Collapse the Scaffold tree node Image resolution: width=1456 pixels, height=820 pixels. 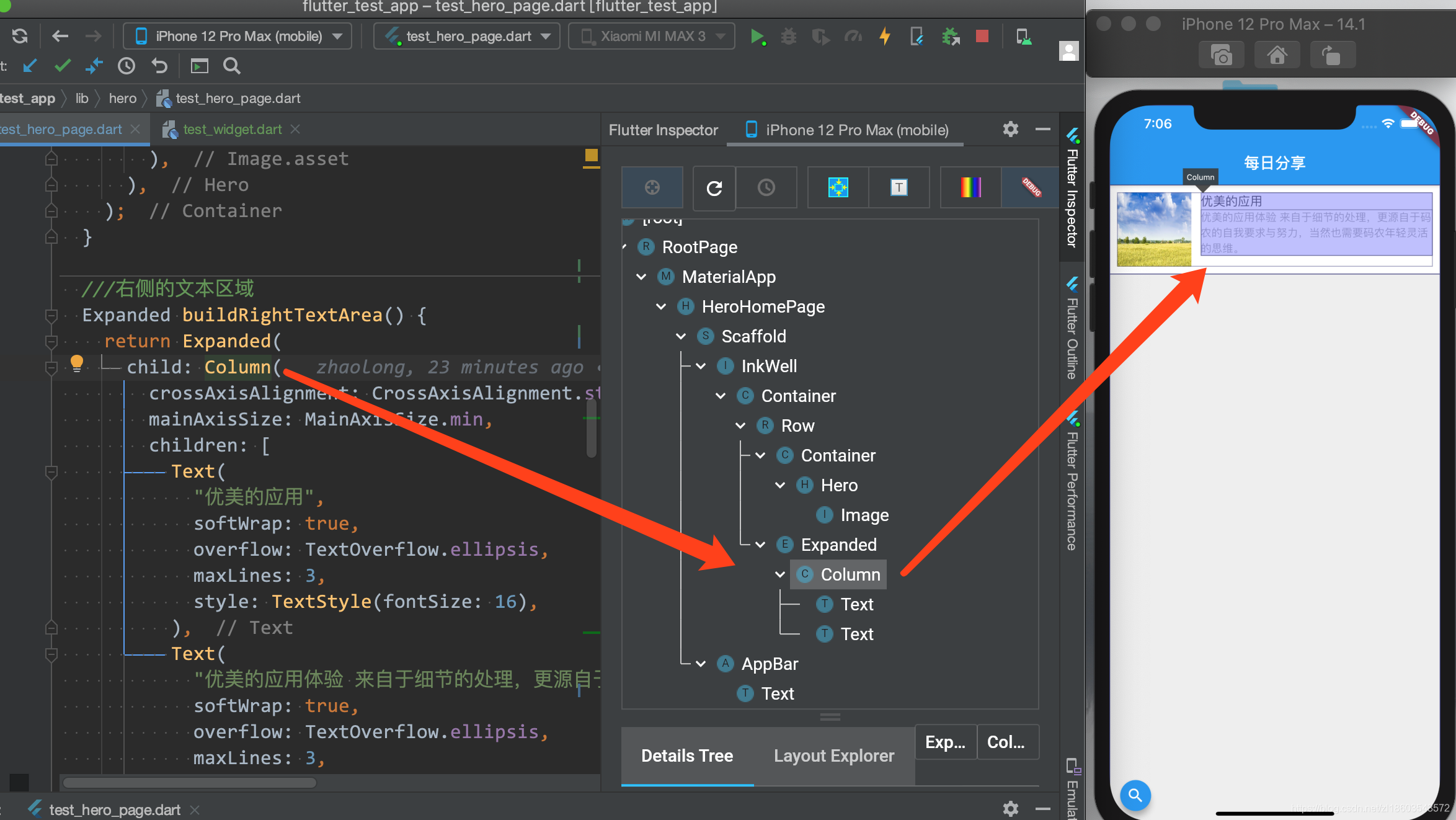tap(681, 337)
